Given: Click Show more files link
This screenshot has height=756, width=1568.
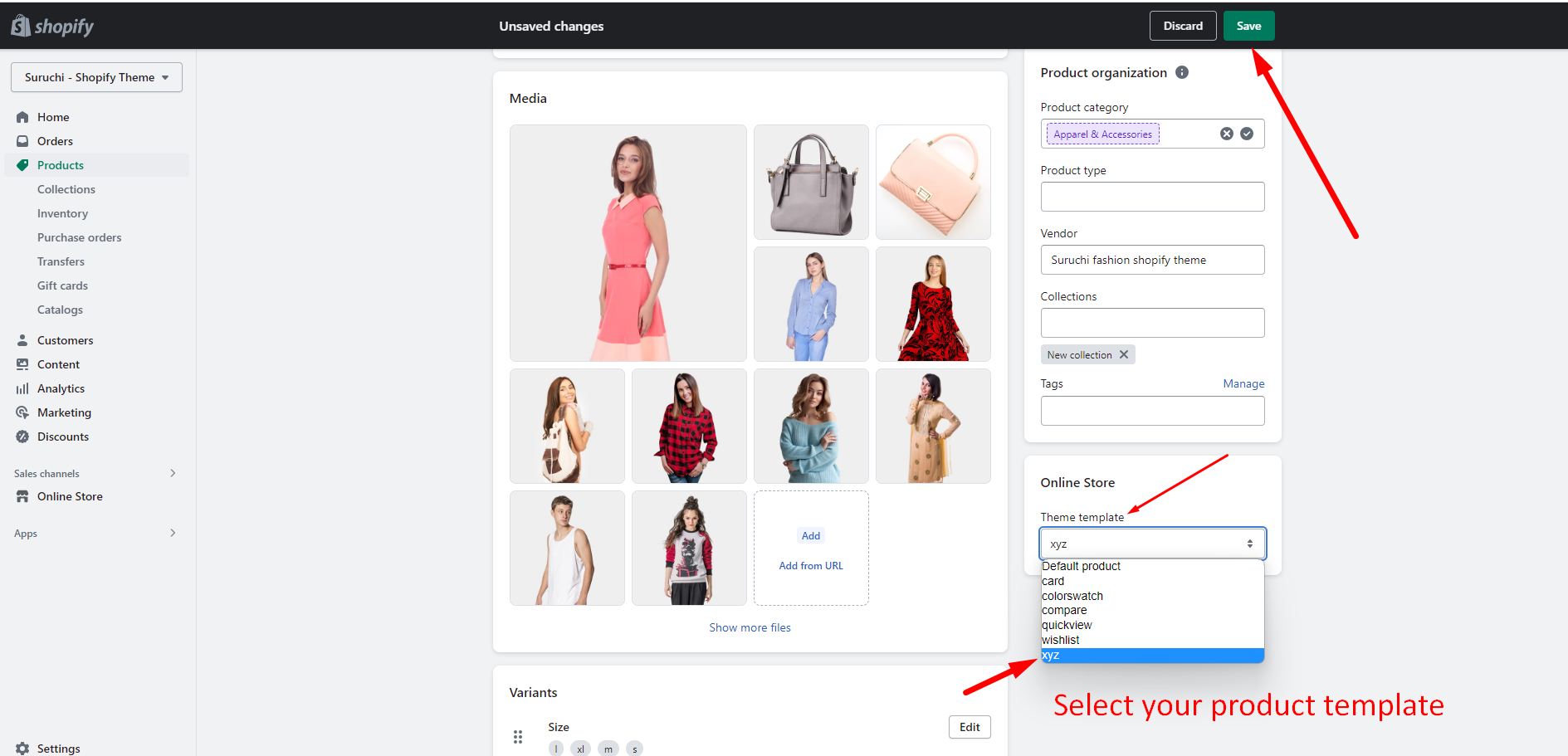Looking at the screenshot, I should point(750,627).
